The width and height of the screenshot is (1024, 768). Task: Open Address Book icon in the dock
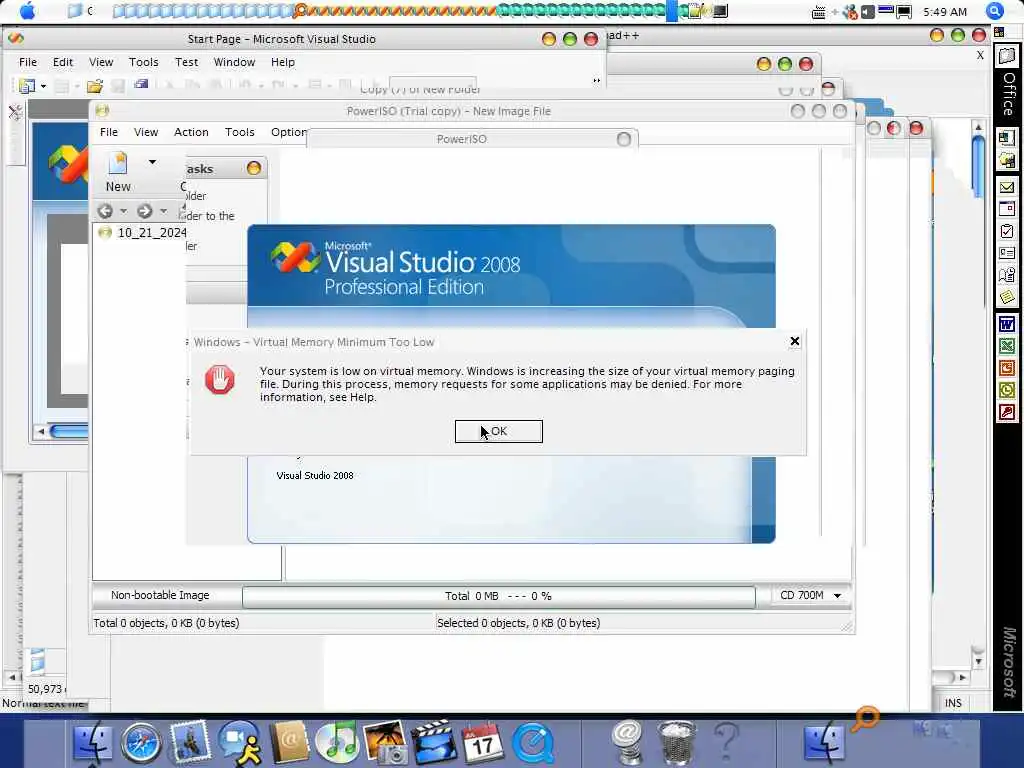(289, 743)
